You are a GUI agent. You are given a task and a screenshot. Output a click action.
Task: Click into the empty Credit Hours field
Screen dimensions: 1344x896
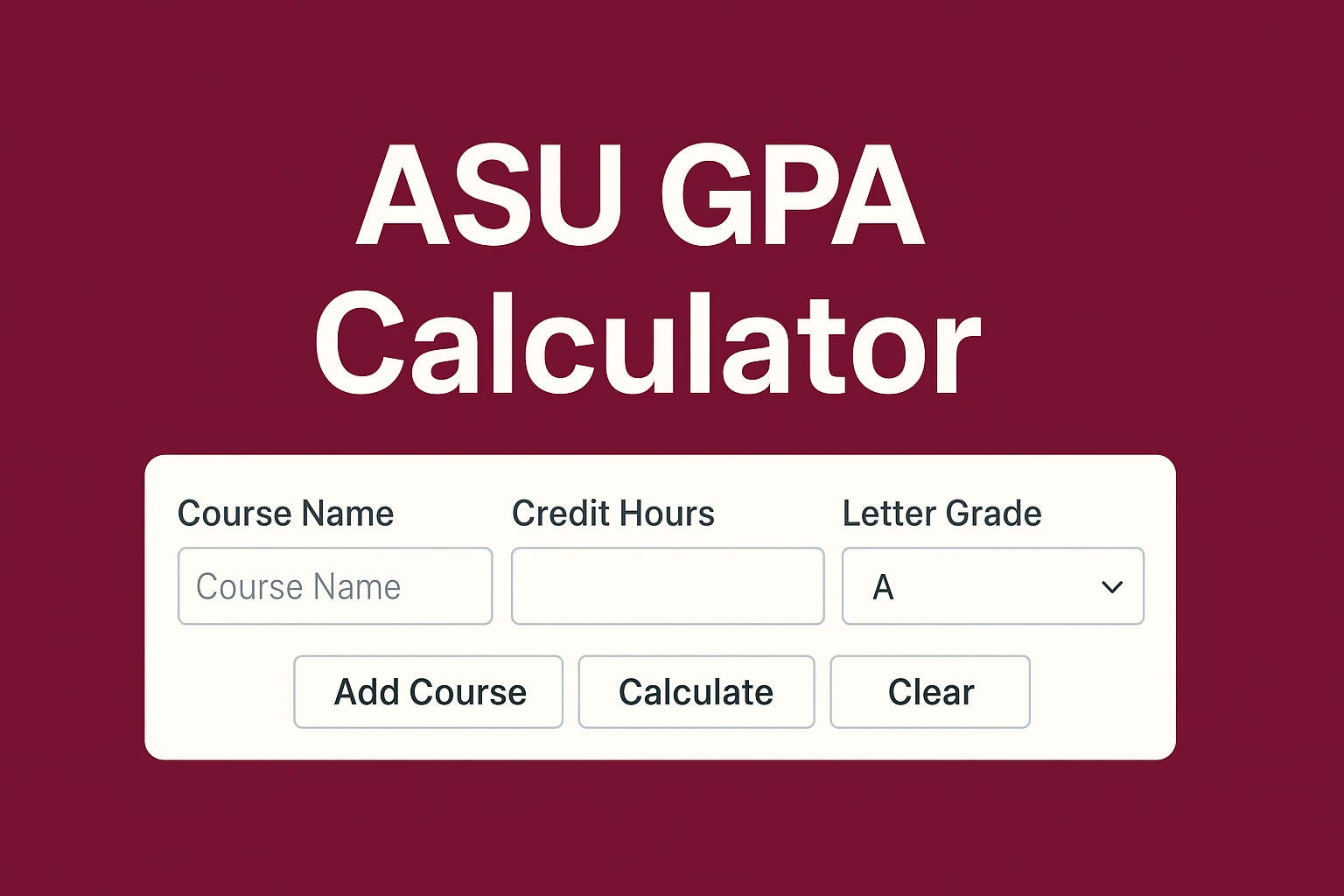click(x=668, y=586)
